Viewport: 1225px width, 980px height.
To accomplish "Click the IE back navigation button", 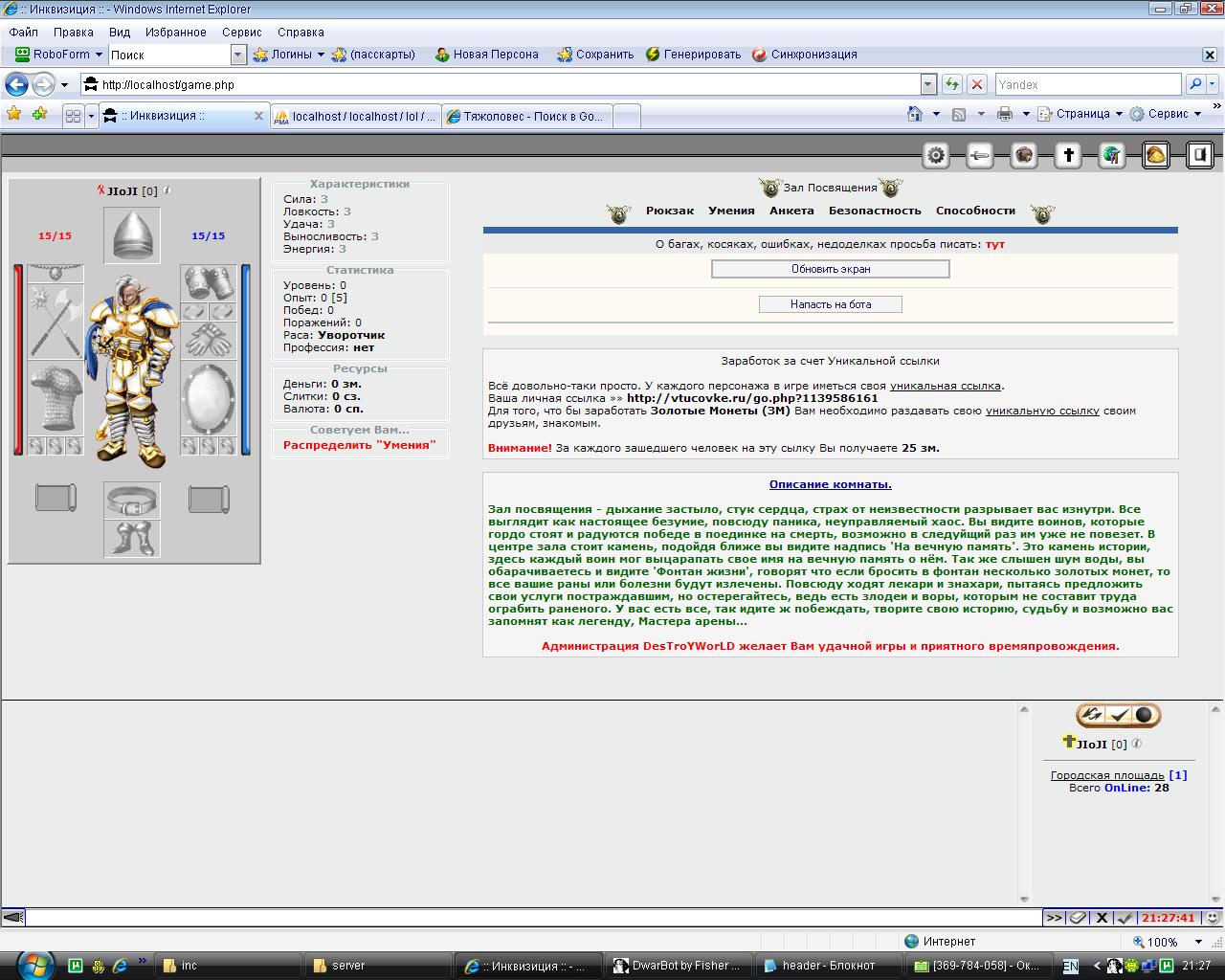I will pos(16,84).
